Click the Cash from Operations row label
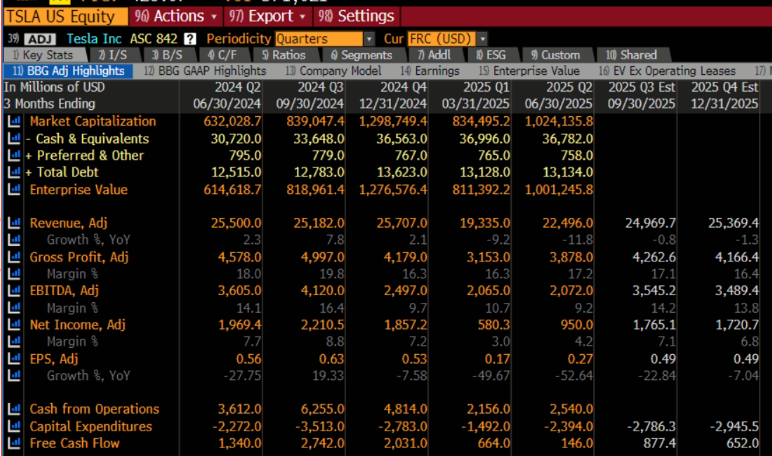Viewport: 772px width, 456px height. (94, 409)
